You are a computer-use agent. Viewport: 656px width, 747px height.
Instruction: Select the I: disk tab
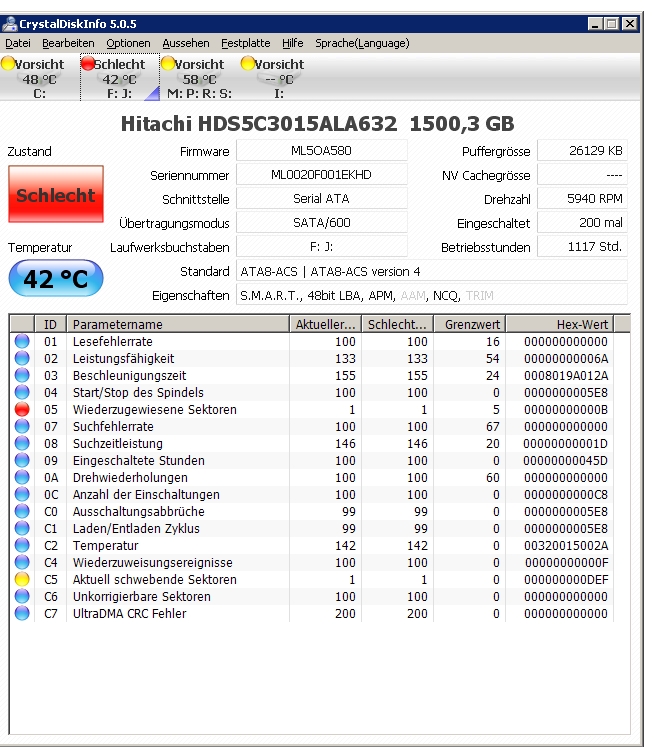click(279, 78)
